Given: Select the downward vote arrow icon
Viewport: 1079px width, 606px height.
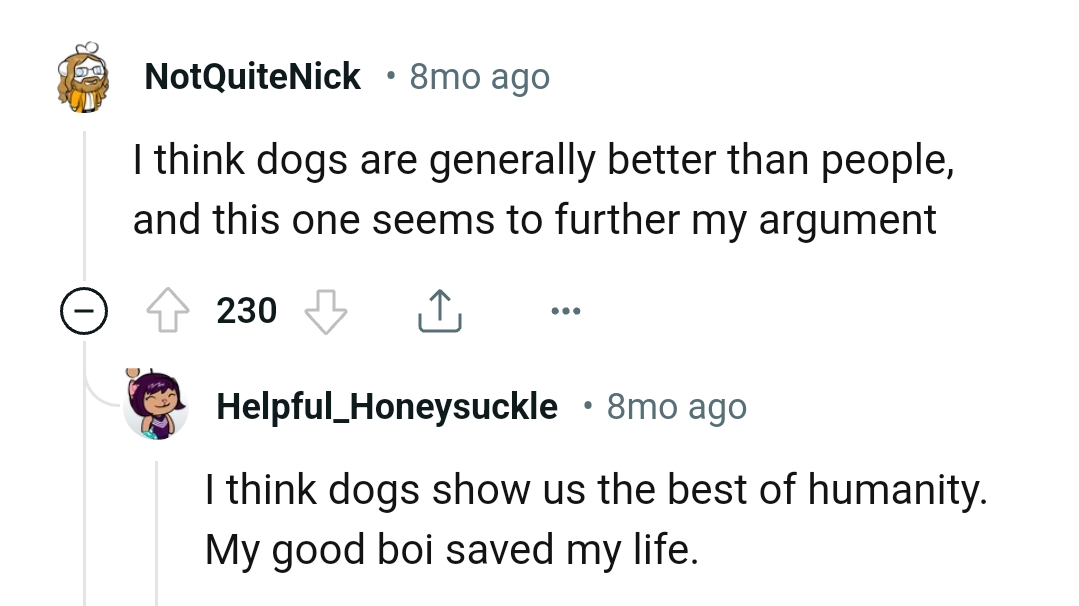Looking at the screenshot, I should [x=325, y=311].
